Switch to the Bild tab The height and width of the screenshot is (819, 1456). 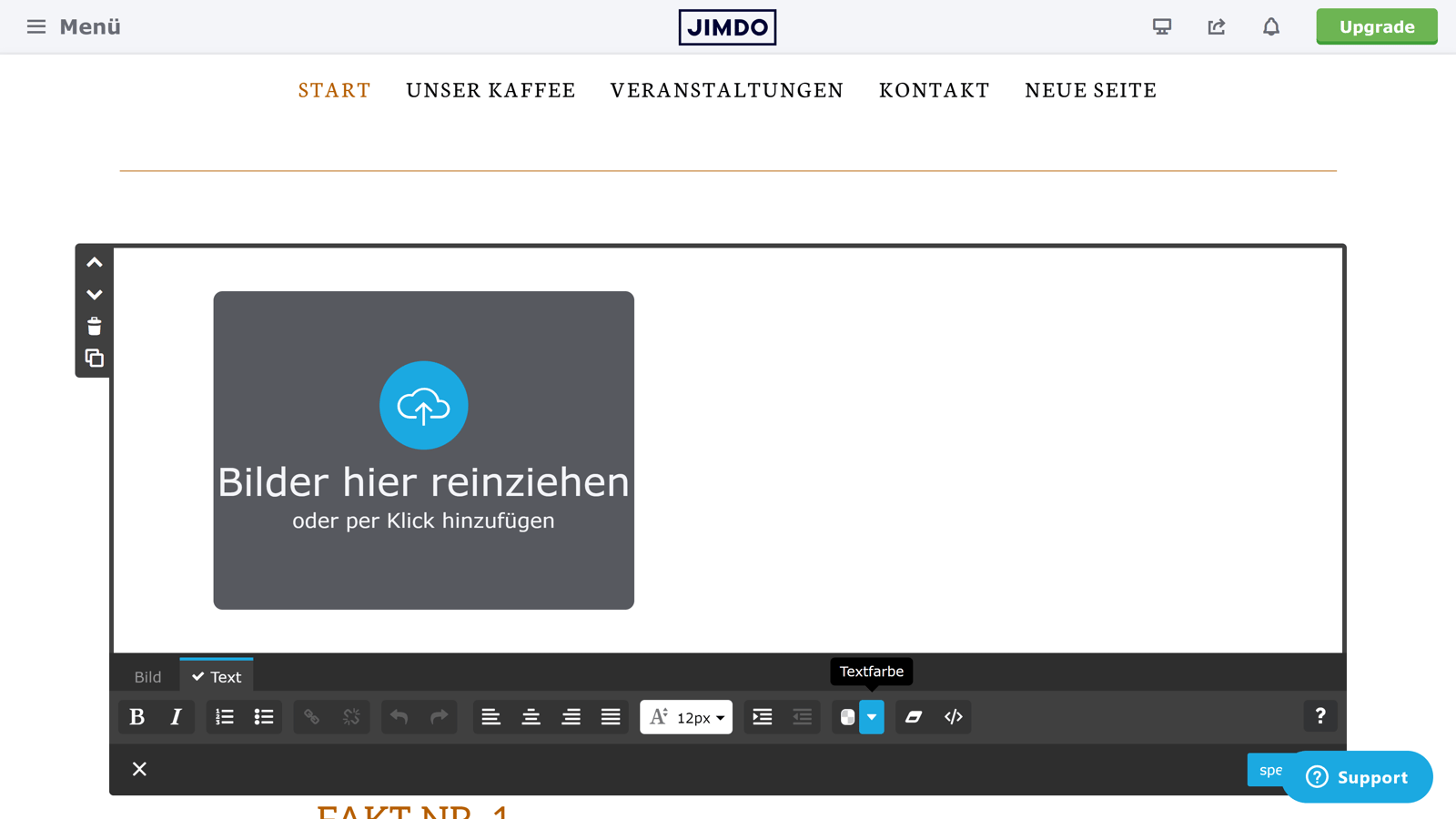click(147, 675)
